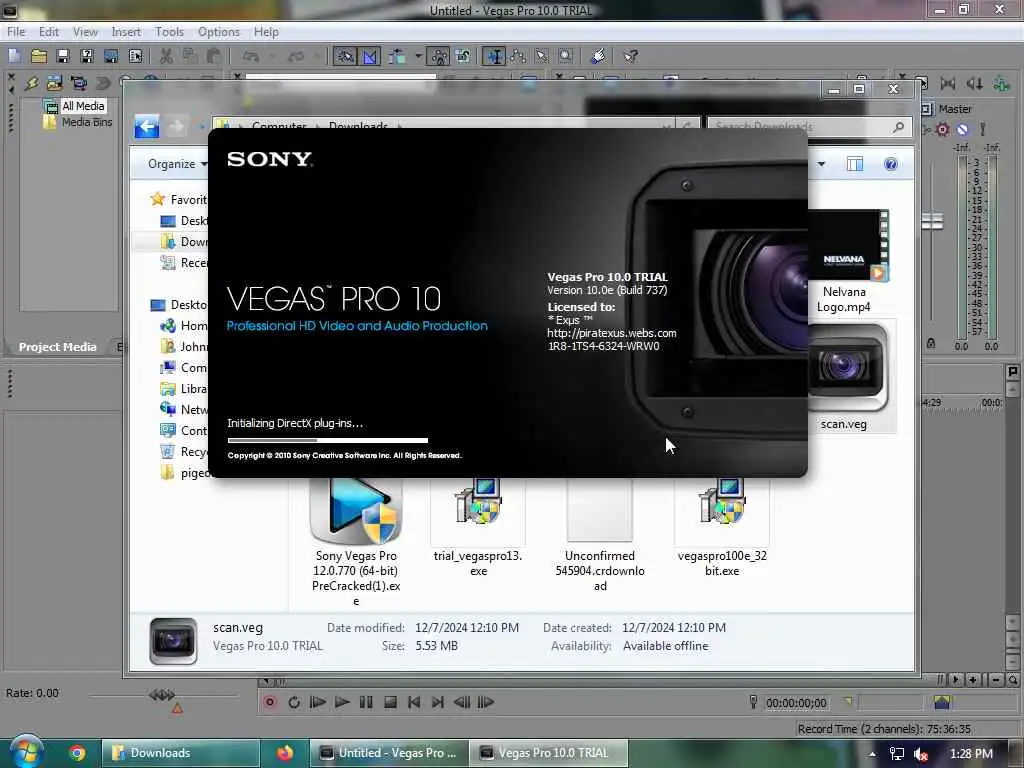Image resolution: width=1024 pixels, height=768 pixels.
Task: Click the Interactive Tutorials hand icon
Action: point(598,56)
